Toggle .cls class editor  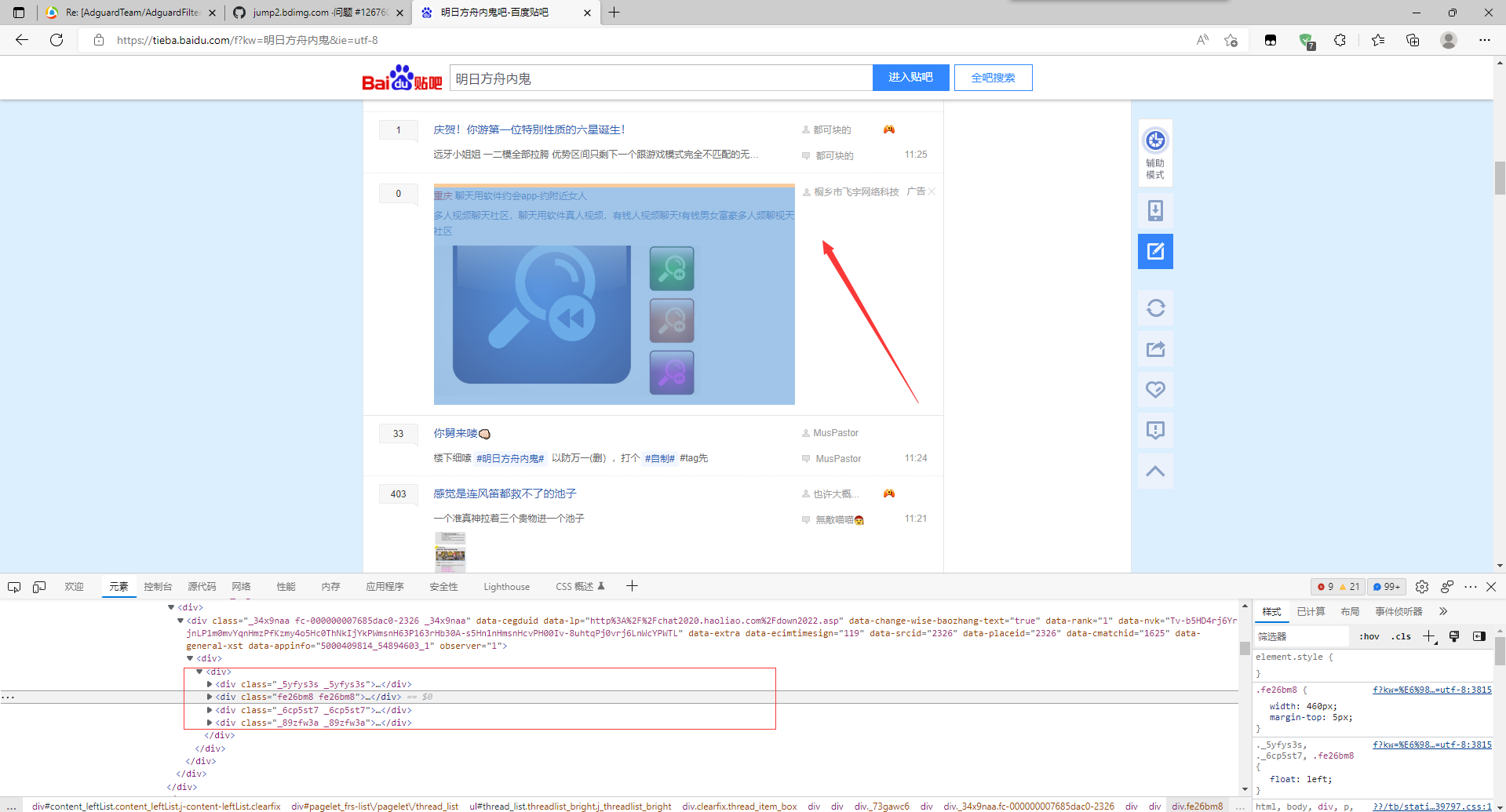coord(1401,636)
